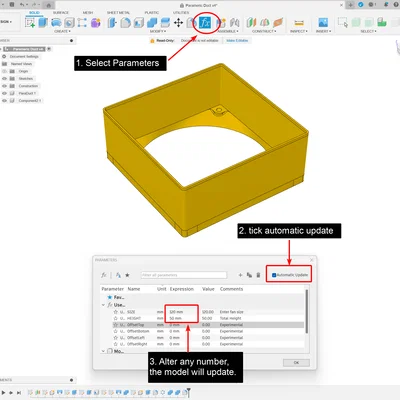Select the Offset Plane construct tool
This screenshot has width=400, height=400.
(251, 23)
